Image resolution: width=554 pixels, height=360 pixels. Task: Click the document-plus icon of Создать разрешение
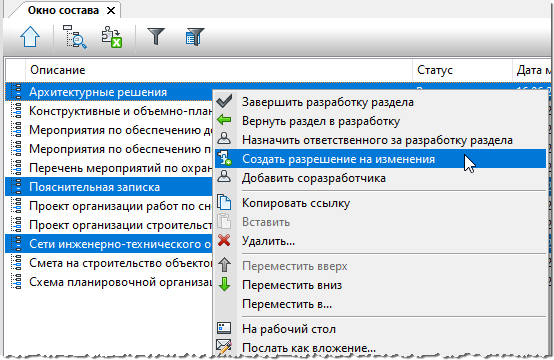pyautogui.click(x=224, y=158)
